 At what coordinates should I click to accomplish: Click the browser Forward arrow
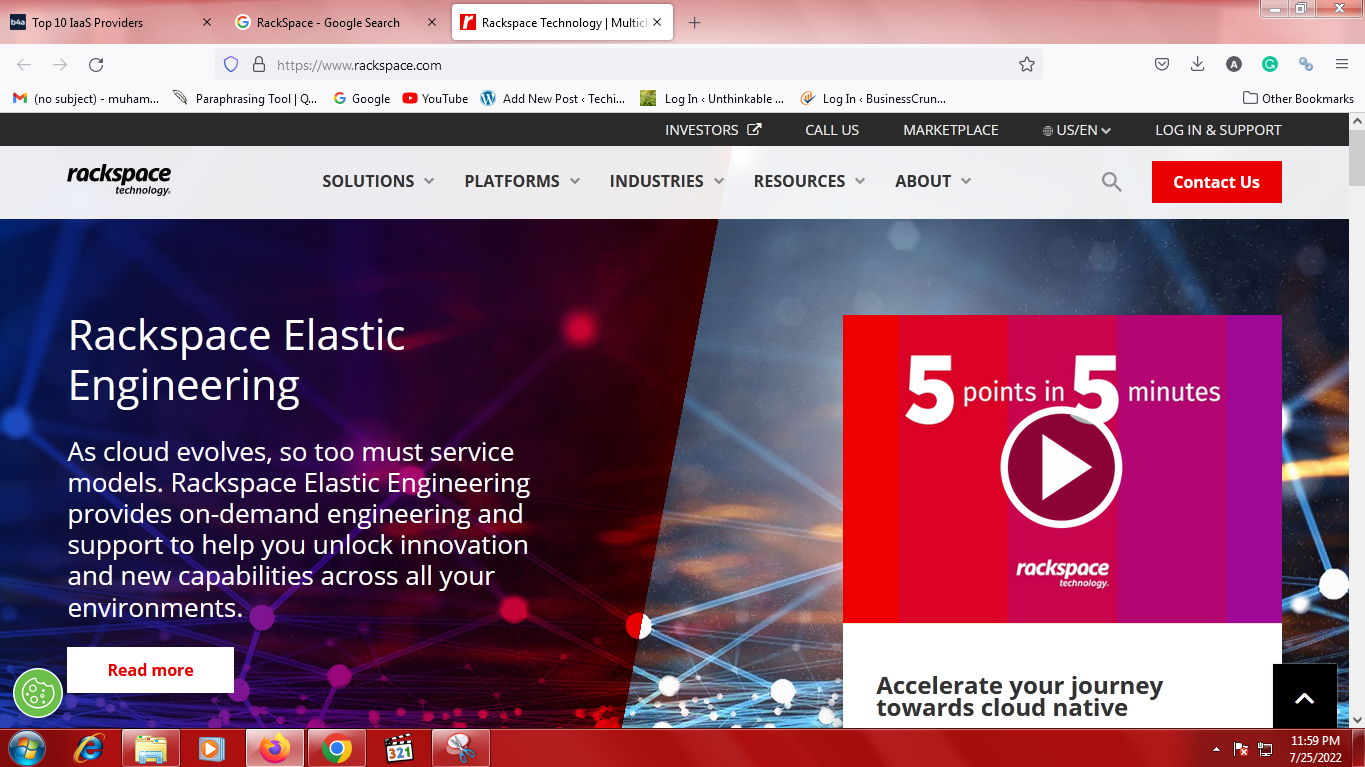click(60, 64)
